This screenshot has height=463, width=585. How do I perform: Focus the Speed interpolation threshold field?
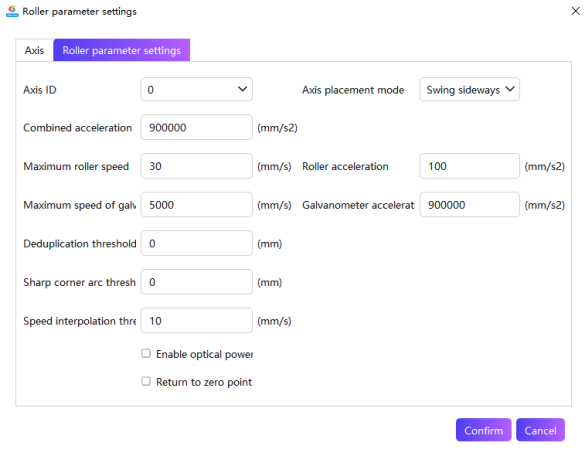click(197, 320)
